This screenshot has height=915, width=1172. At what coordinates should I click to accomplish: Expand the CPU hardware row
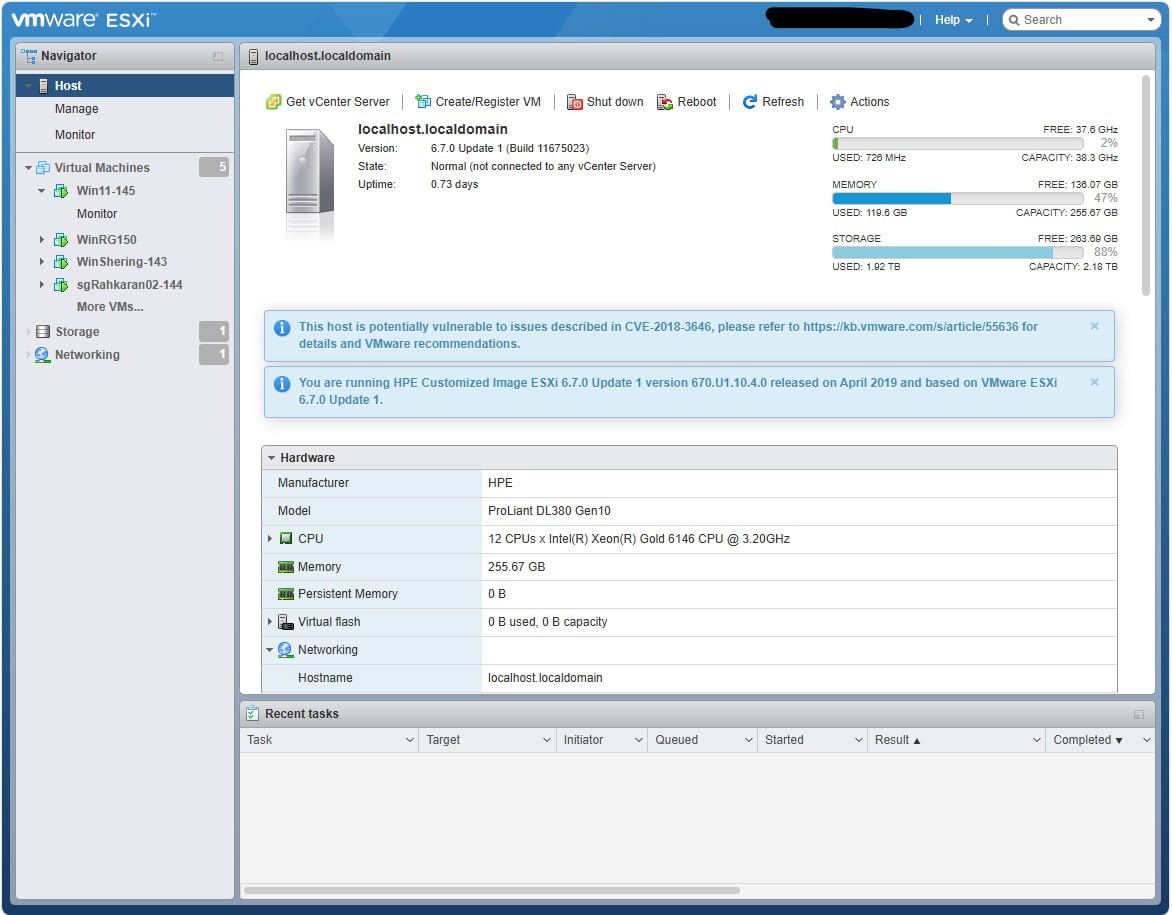(x=270, y=538)
